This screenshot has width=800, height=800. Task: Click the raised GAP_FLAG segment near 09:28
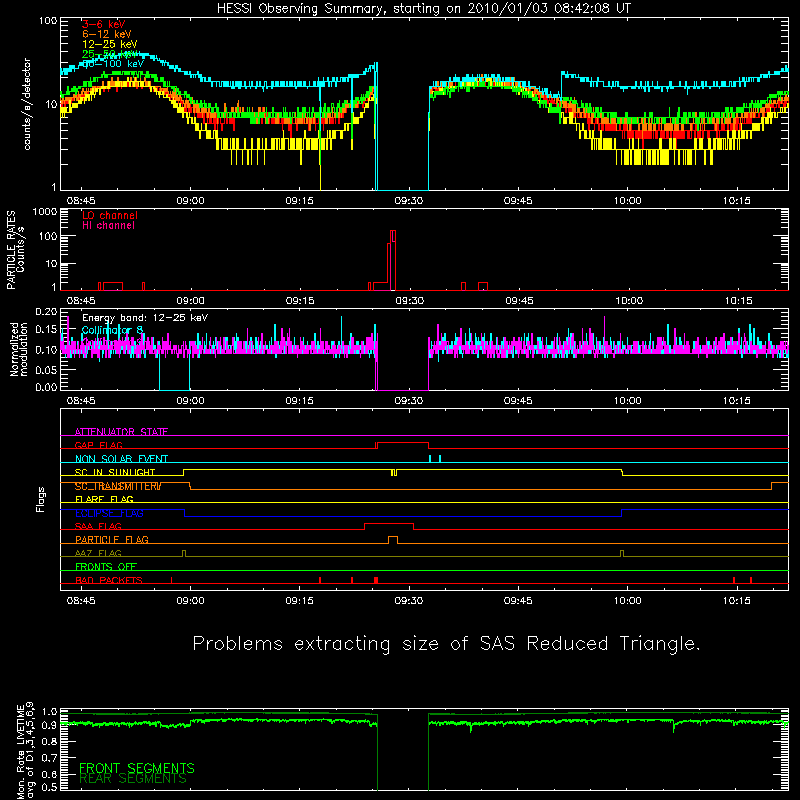(403, 443)
